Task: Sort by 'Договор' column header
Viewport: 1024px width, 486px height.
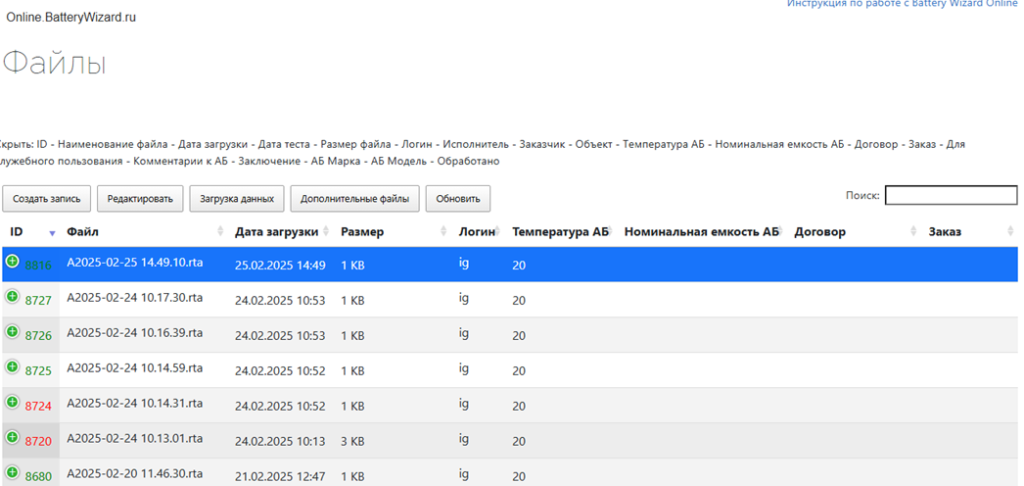Action: click(819, 232)
